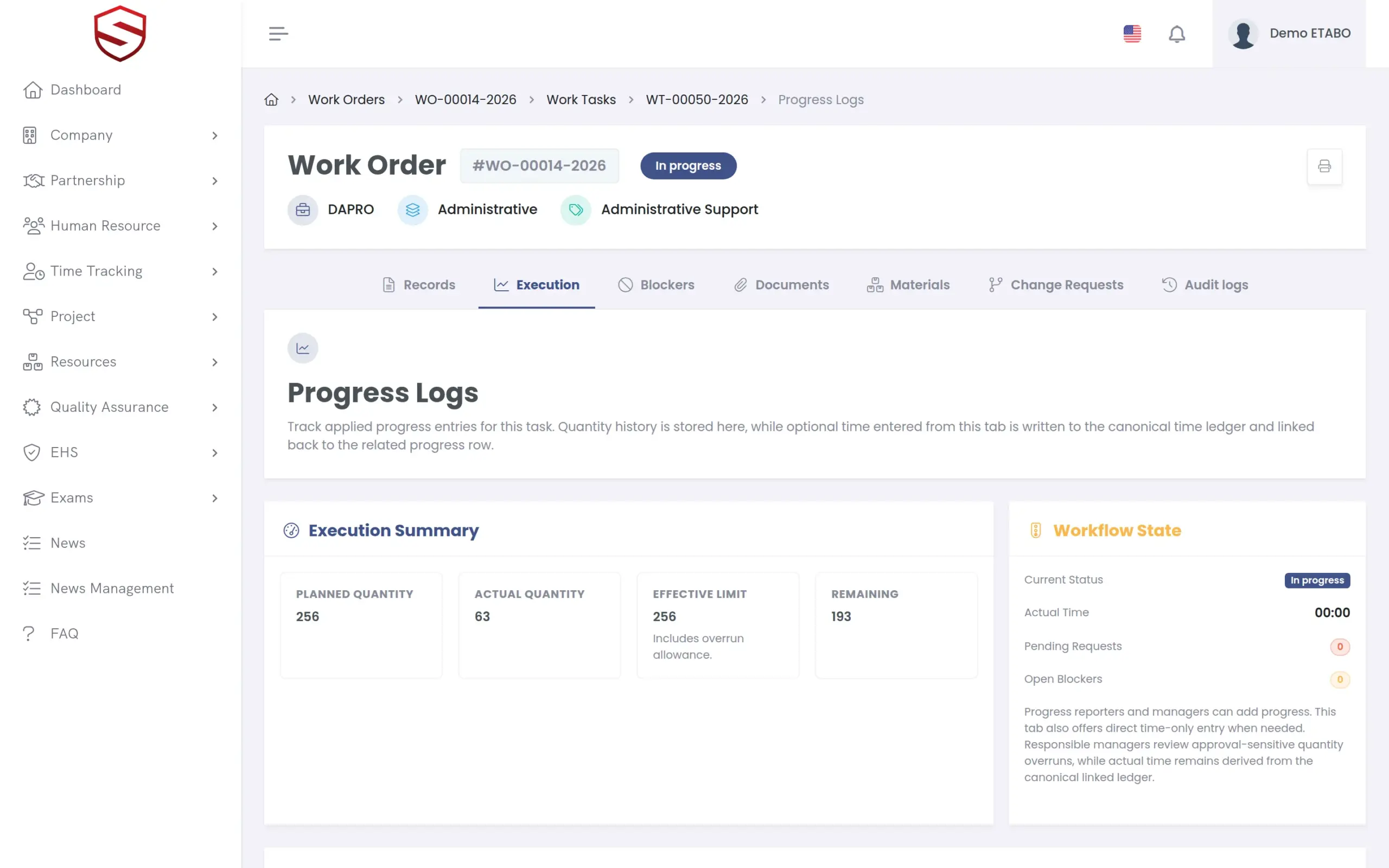This screenshot has height=868, width=1389.
Task: Open the FAQ question mark item
Action: (x=120, y=634)
